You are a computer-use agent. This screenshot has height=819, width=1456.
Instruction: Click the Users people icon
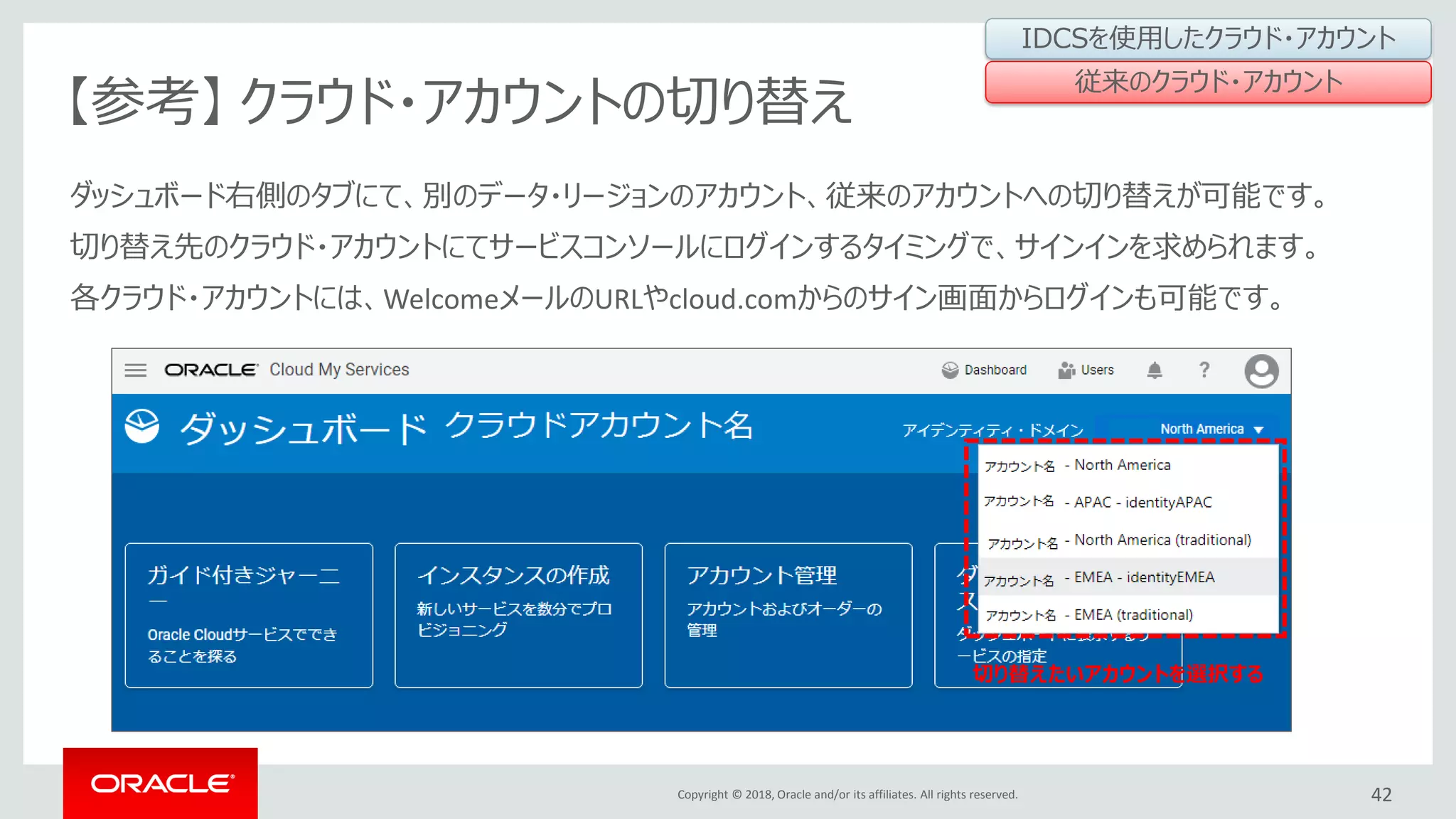pos(1066,370)
